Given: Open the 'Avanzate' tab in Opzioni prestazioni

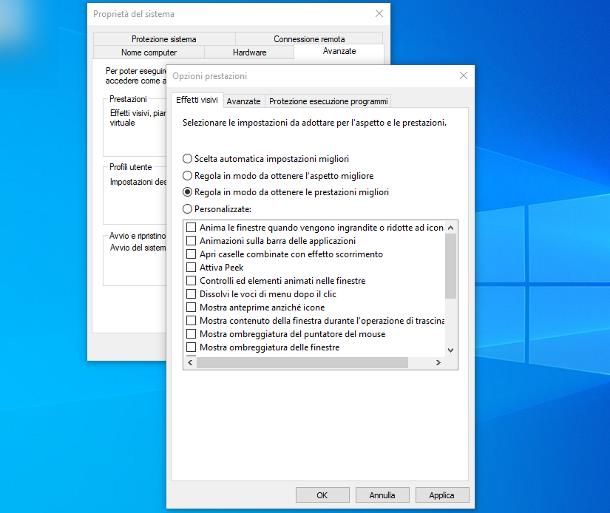Looking at the screenshot, I should tap(244, 101).
